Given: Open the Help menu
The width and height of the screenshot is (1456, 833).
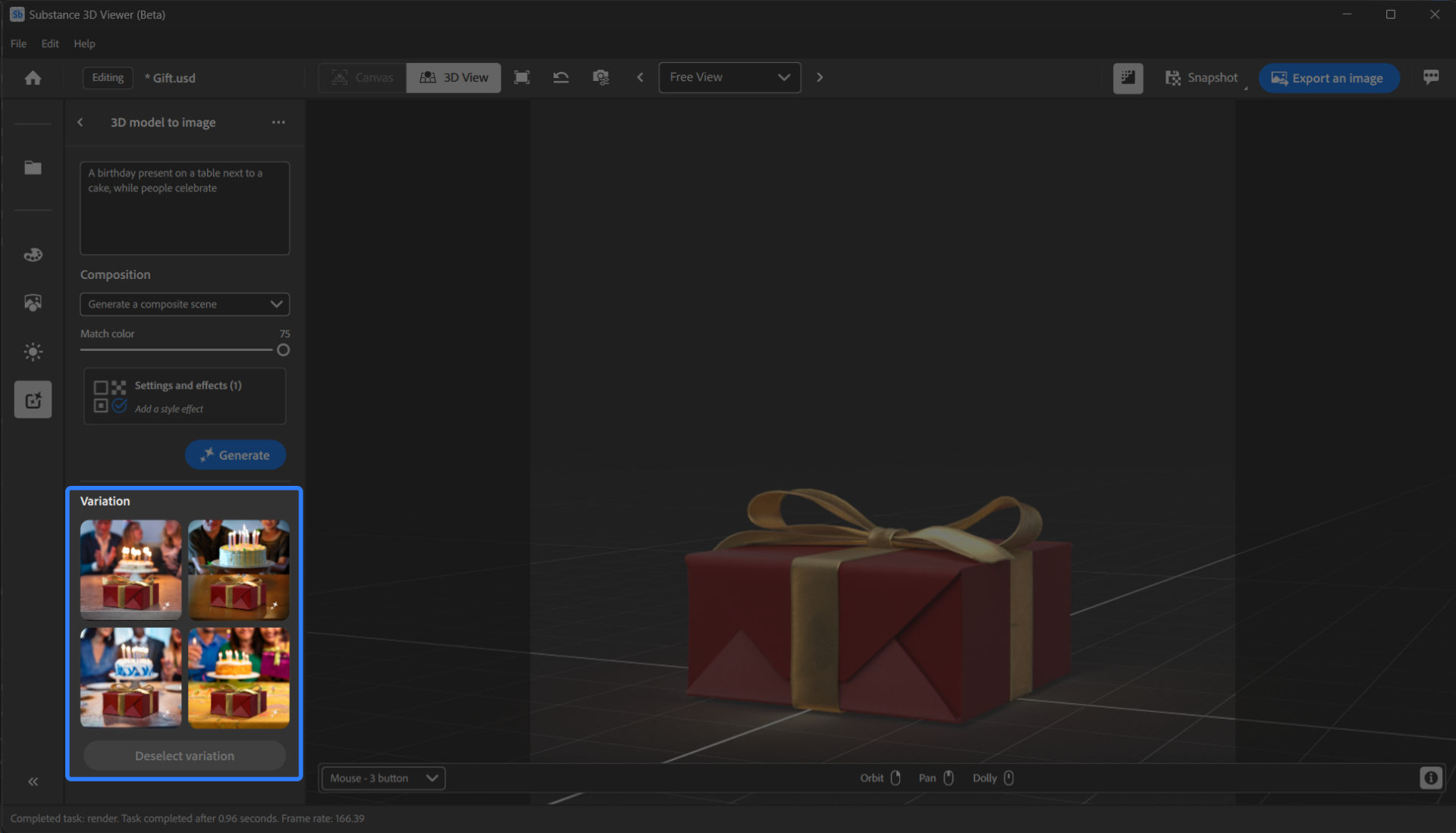Looking at the screenshot, I should coord(84,44).
